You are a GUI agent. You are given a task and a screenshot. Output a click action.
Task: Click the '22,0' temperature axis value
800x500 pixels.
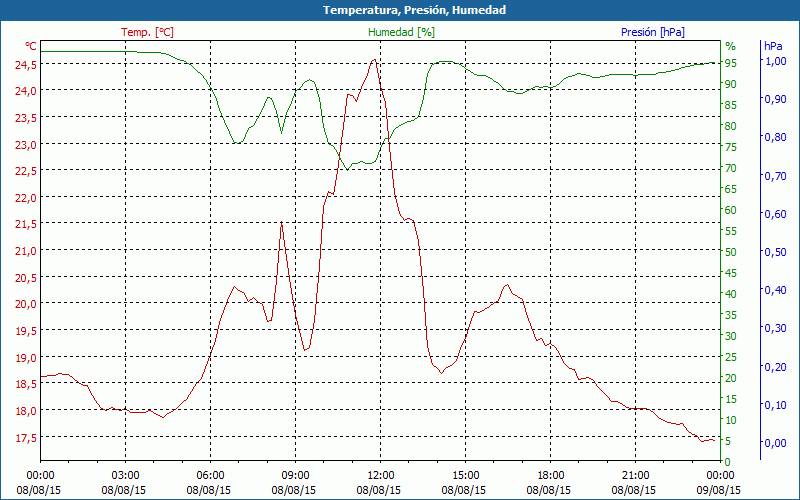point(26,198)
